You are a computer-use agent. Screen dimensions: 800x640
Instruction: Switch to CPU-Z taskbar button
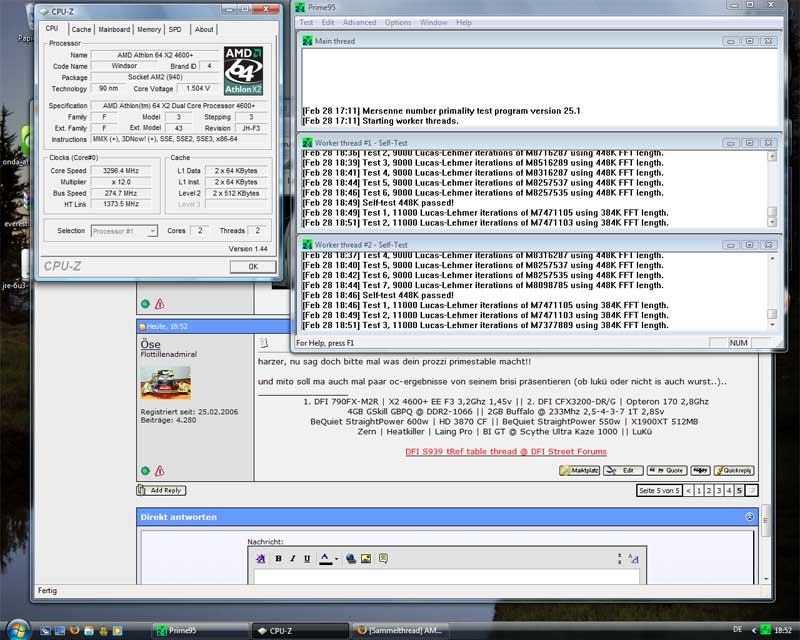point(300,630)
